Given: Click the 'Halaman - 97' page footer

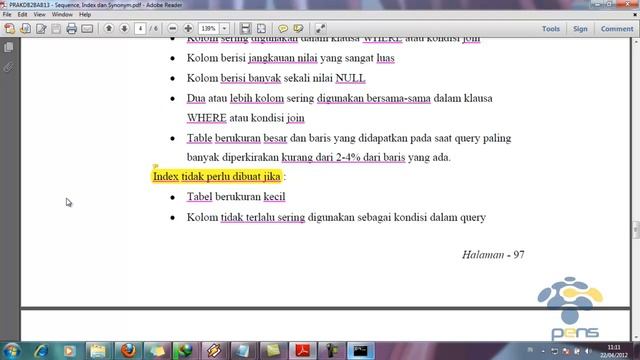Looking at the screenshot, I should tap(493, 255).
